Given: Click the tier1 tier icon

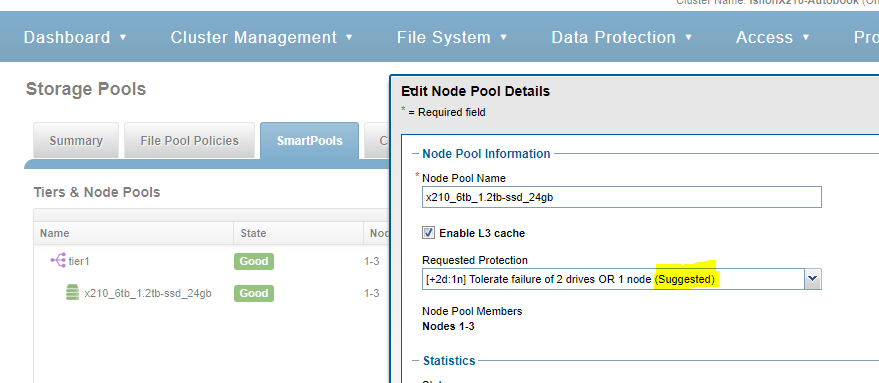Looking at the screenshot, I should click(58, 261).
